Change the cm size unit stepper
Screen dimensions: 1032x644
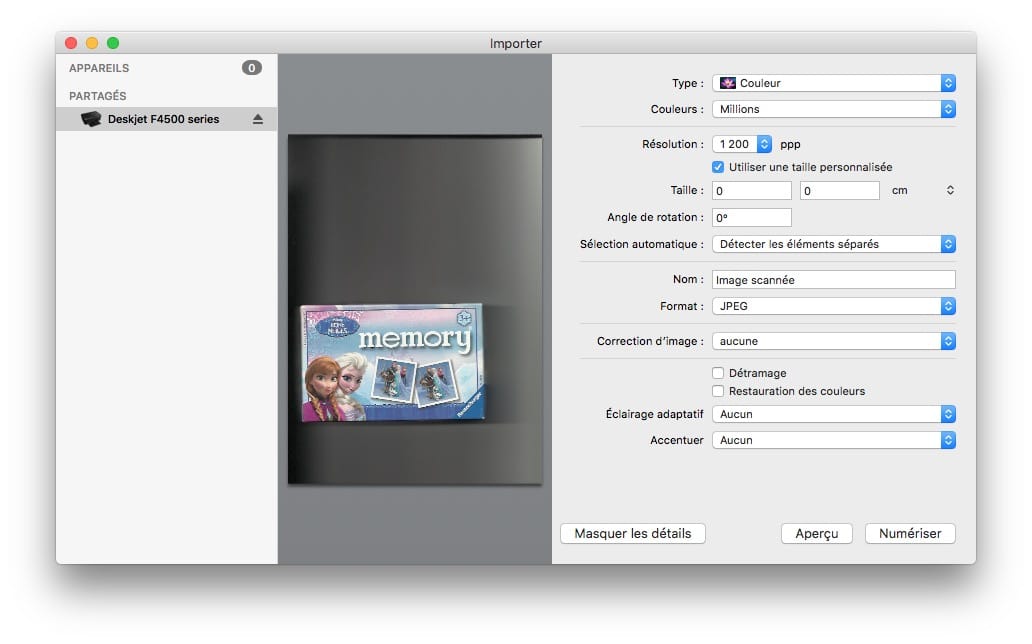[x=950, y=190]
